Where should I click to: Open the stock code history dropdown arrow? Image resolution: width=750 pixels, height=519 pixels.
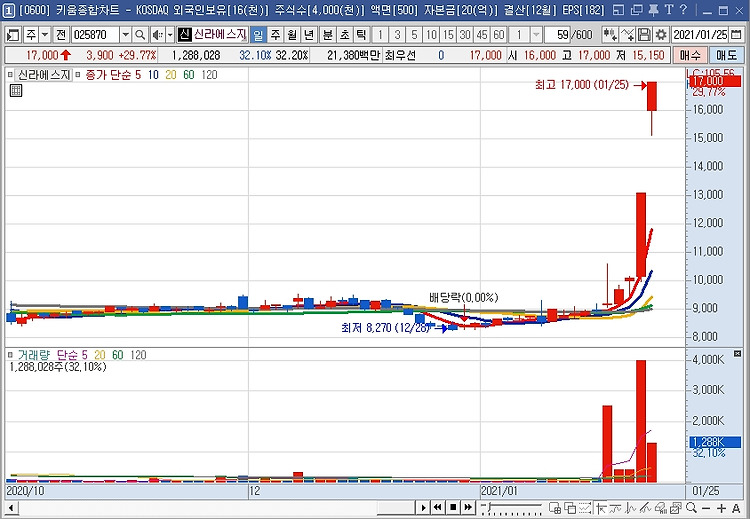(x=125, y=34)
